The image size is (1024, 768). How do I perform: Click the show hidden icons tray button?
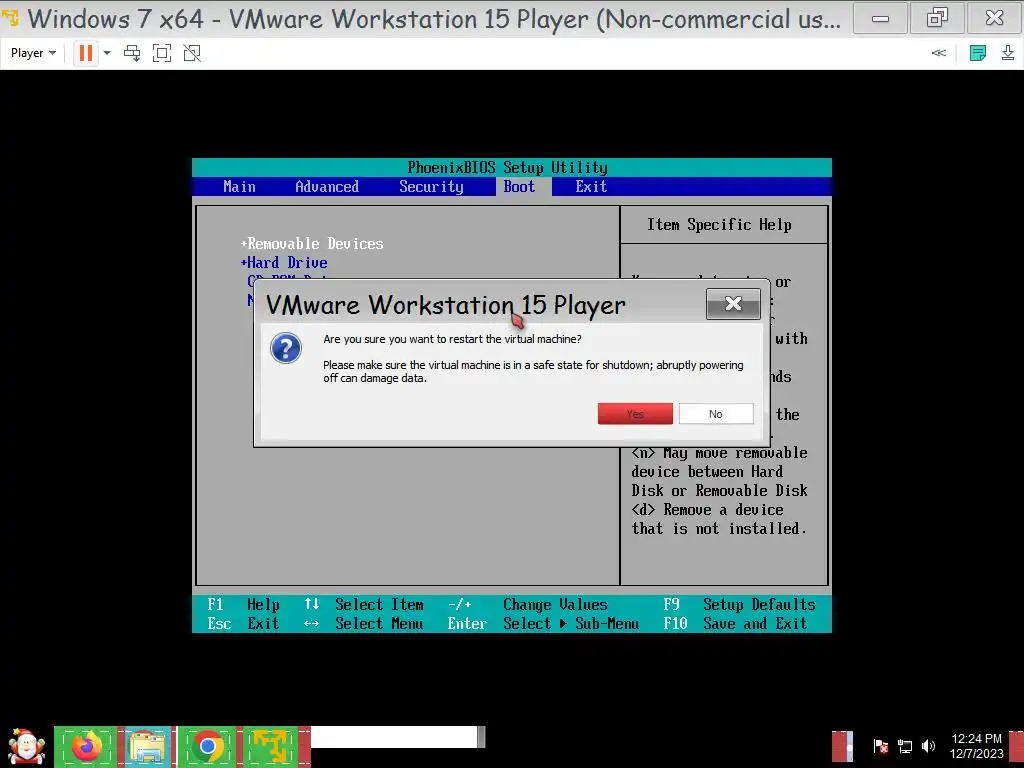[842, 746]
